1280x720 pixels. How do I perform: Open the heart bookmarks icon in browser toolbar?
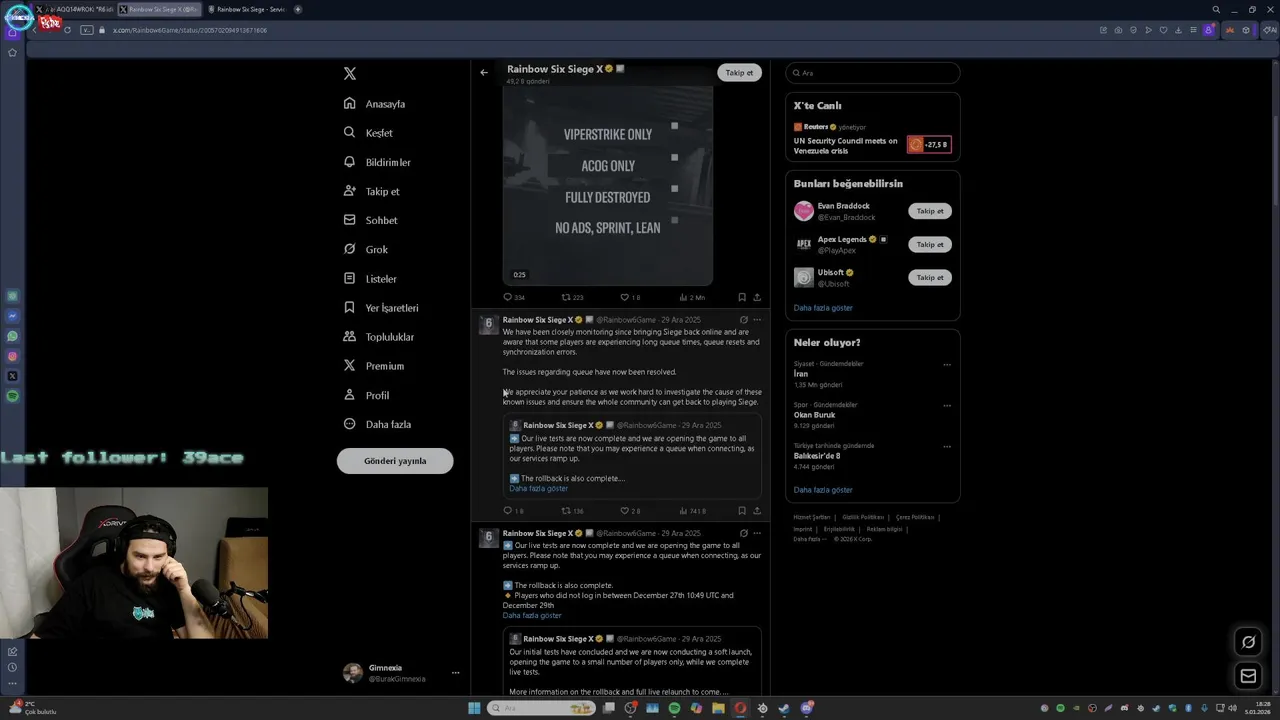click(1163, 30)
